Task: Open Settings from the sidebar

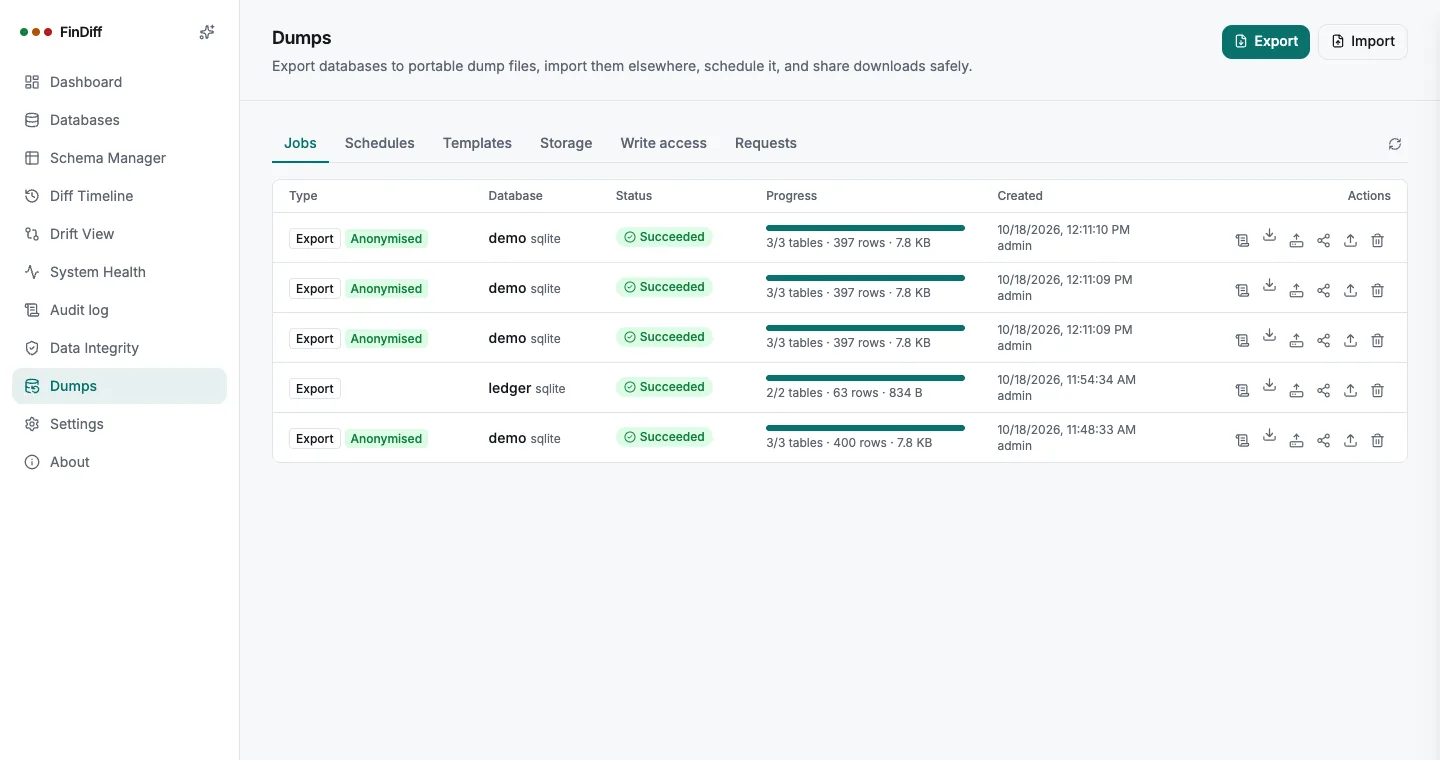Action: [x=119, y=424]
